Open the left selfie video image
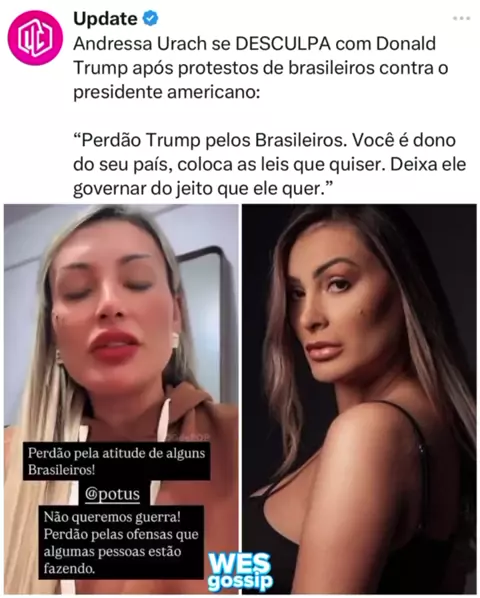Screen dimensions: 480x598 (121, 399)
